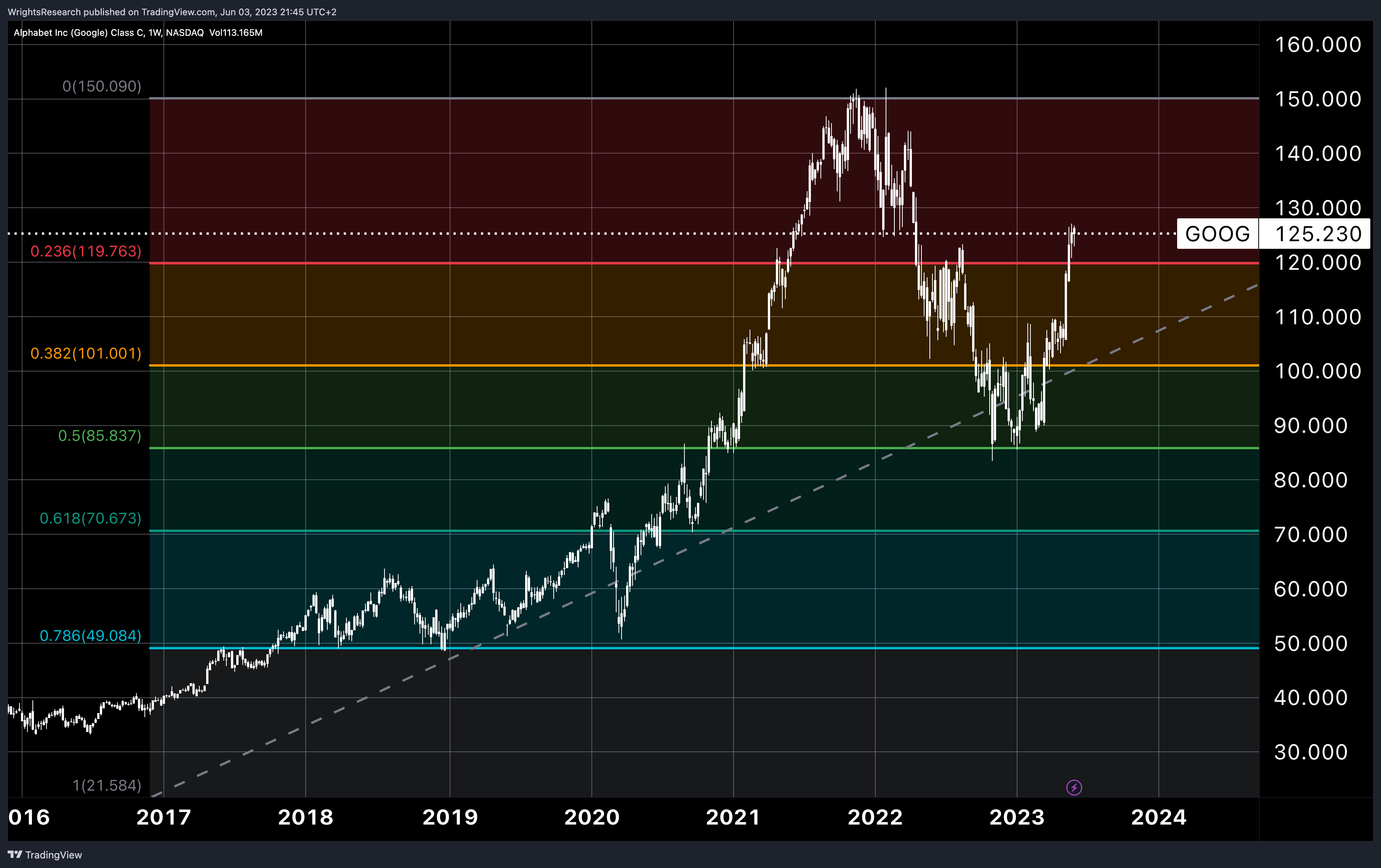1381x868 pixels.
Task: Click the 80.000 price axis label
Action: pyautogui.click(x=1311, y=480)
